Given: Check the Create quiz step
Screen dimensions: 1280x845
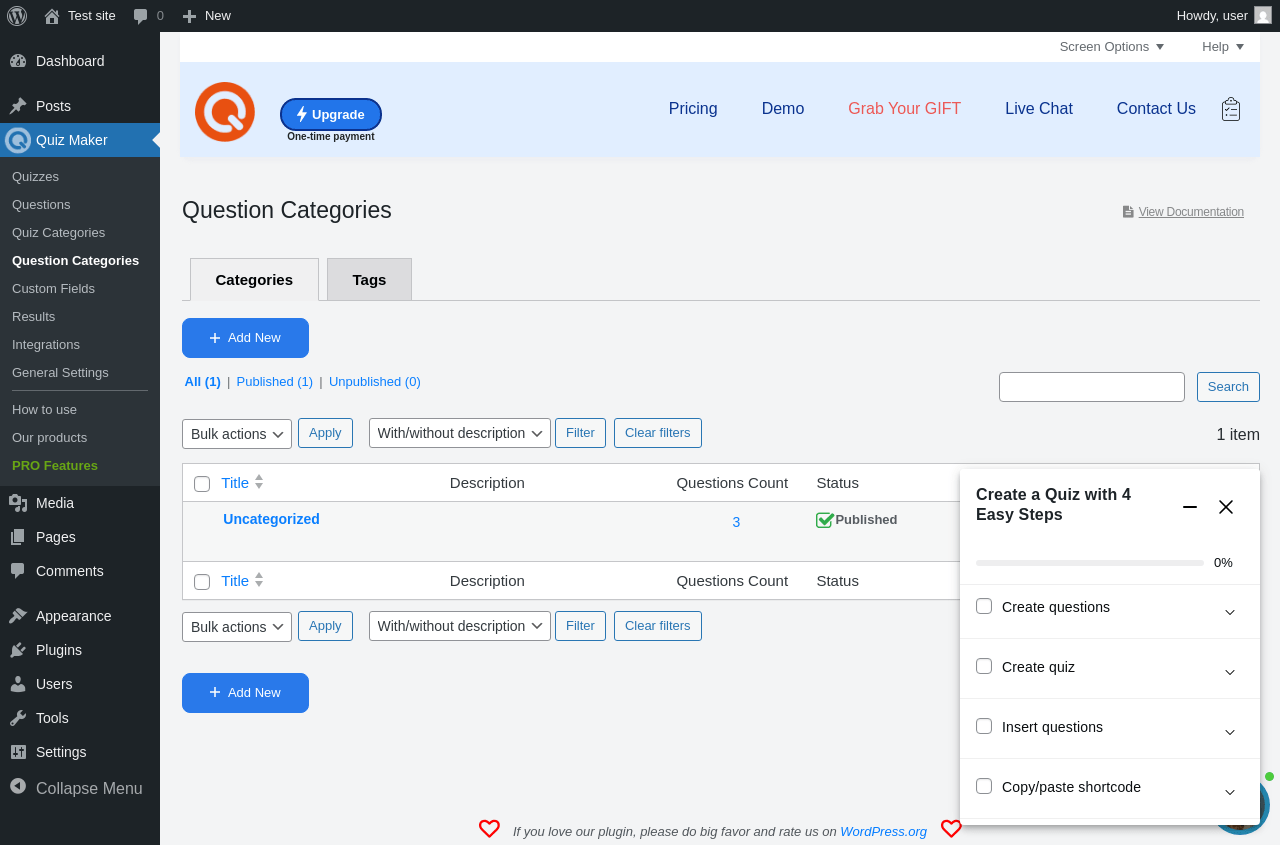Looking at the screenshot, I should coord(984,666).
